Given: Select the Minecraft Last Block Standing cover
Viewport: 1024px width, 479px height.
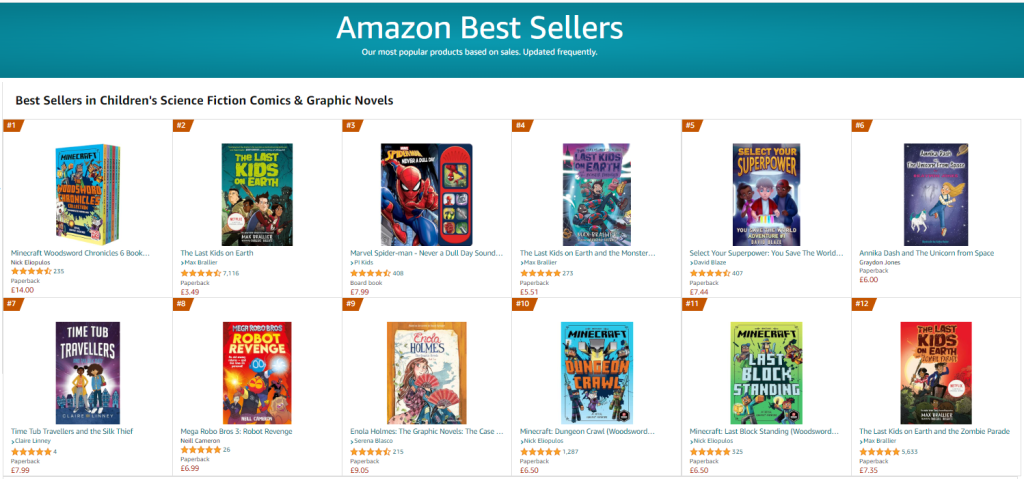Looking at the screenshot, I should [x=766, y=372].
